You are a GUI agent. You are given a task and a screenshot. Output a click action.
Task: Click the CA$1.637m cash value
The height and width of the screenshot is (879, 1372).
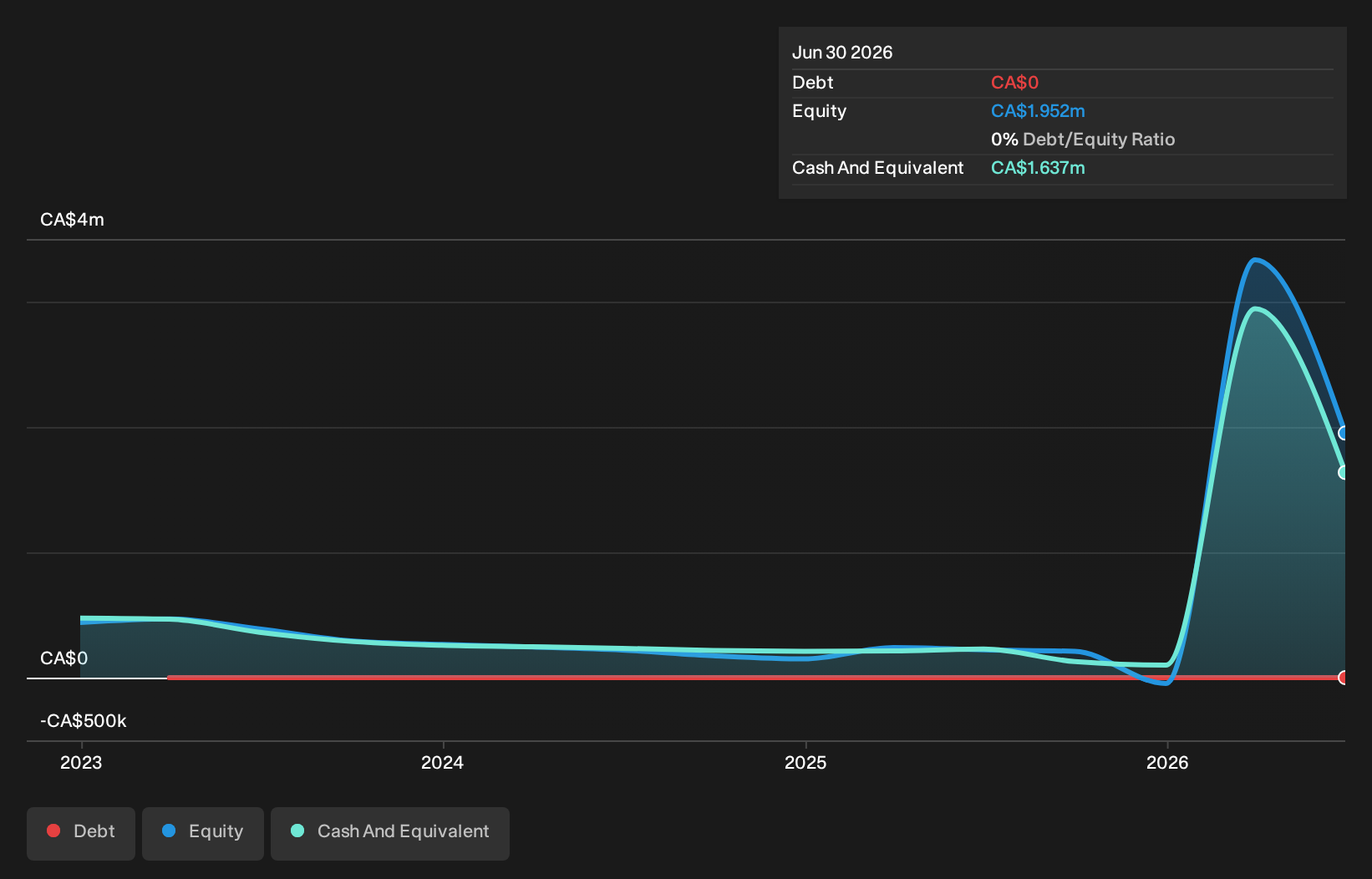coord(1038,168)
